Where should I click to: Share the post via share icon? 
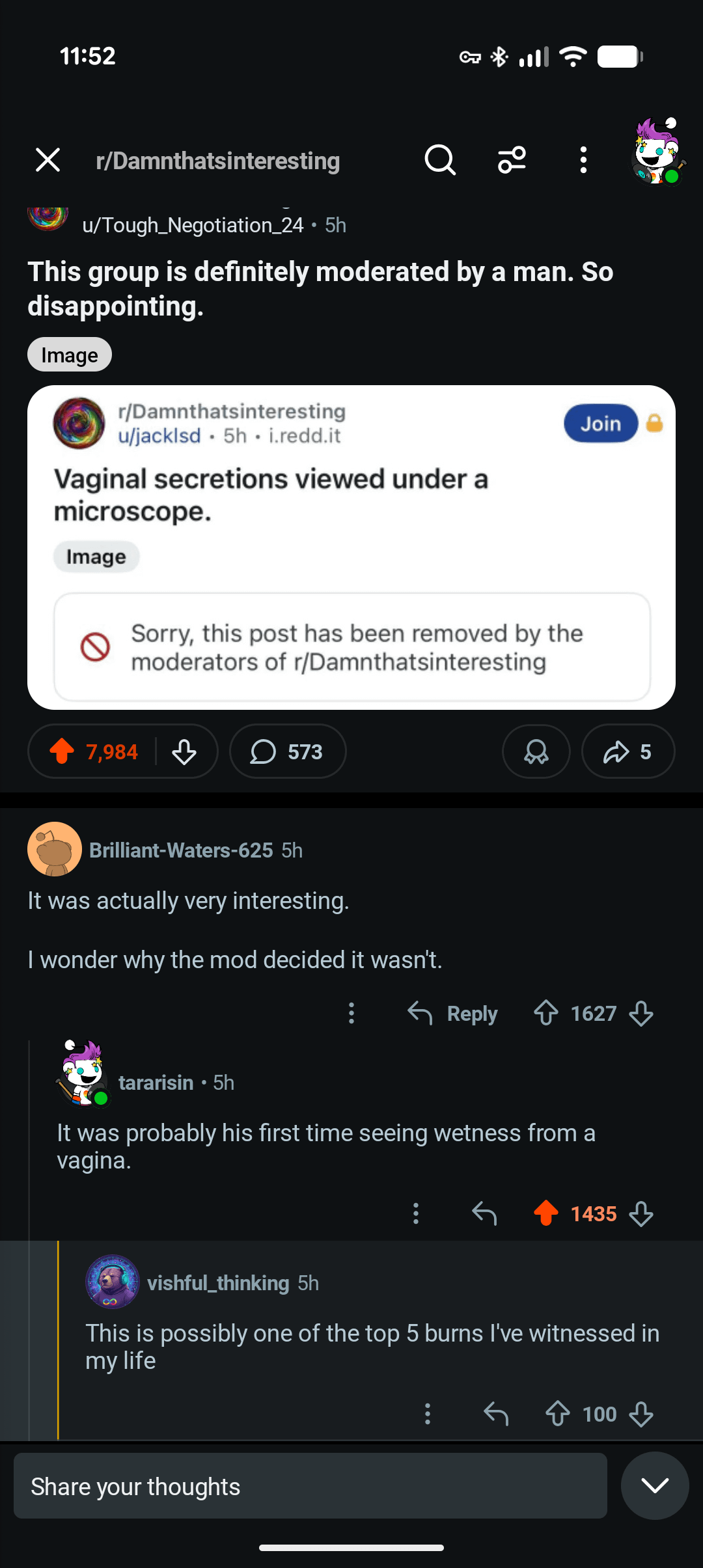(x=627, y=751)
